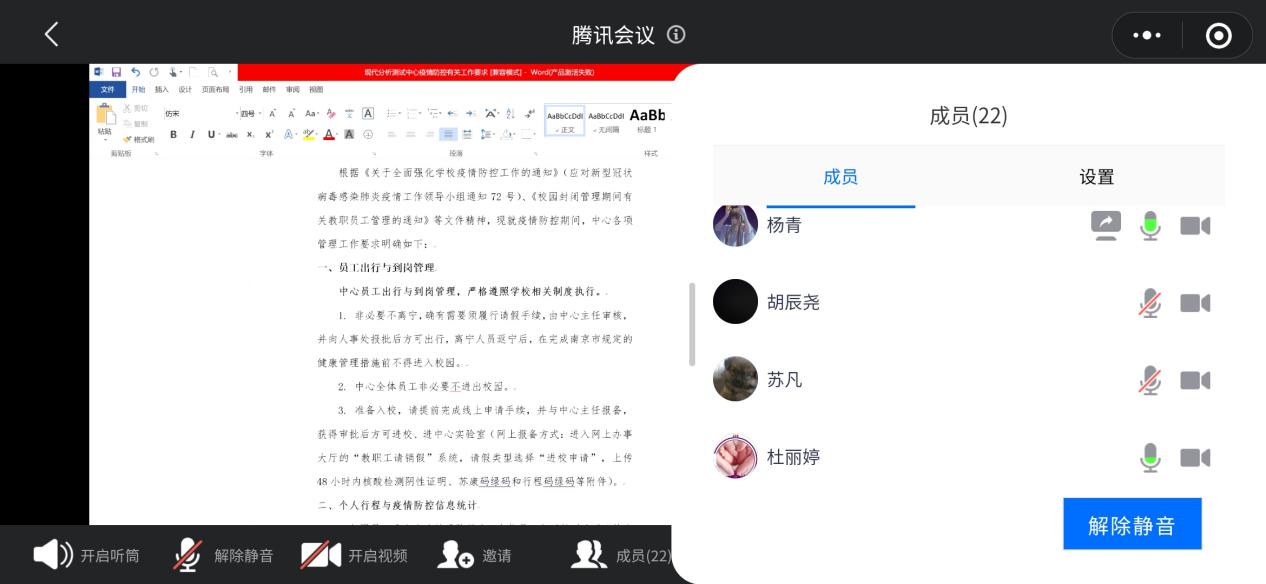The height and width of the screenshot is (584, 1266).
Task: Click the text effects glowing A icon
Action: pos(288,134)
